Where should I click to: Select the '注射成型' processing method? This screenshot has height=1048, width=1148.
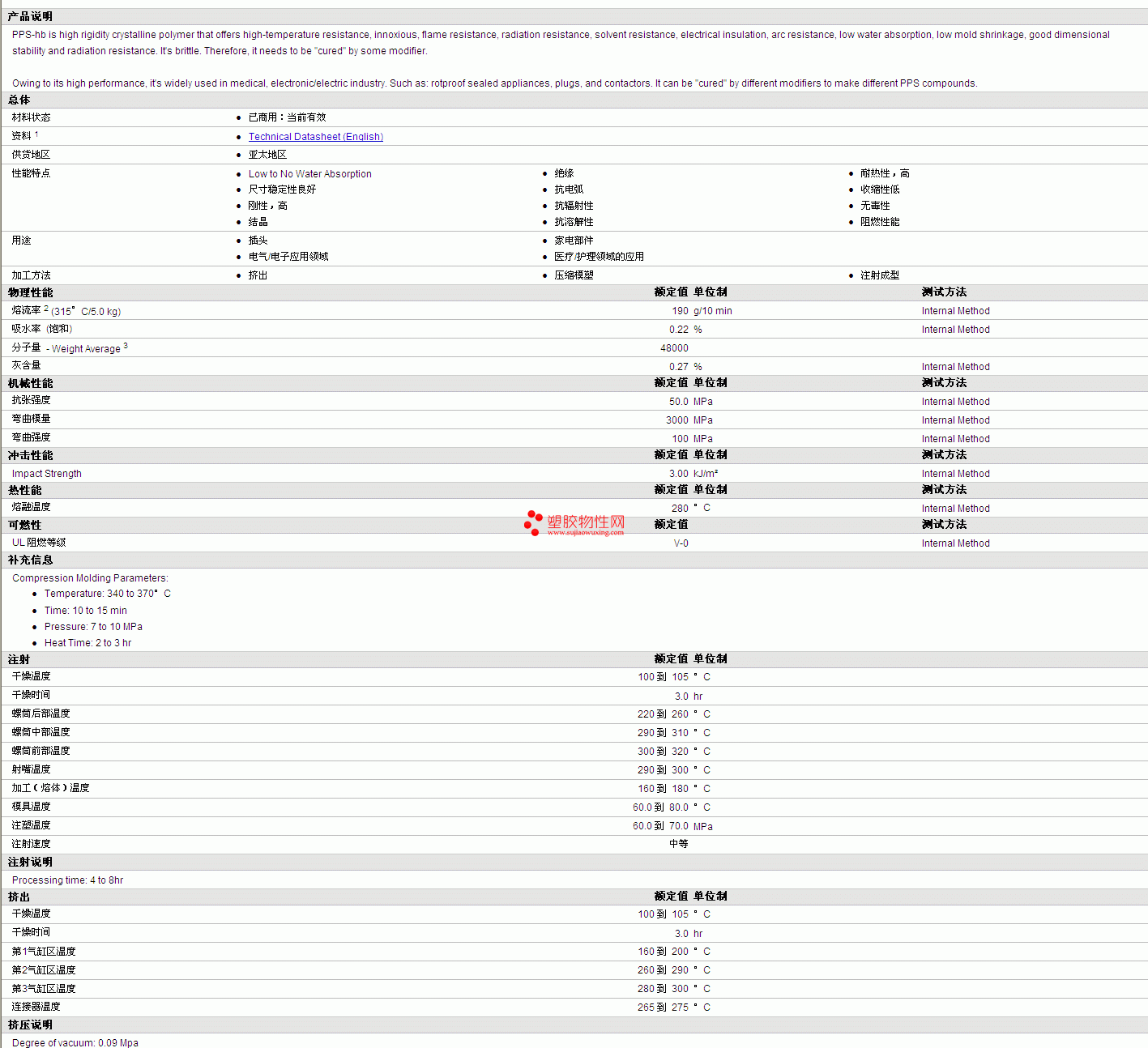(x=880, y=275)
